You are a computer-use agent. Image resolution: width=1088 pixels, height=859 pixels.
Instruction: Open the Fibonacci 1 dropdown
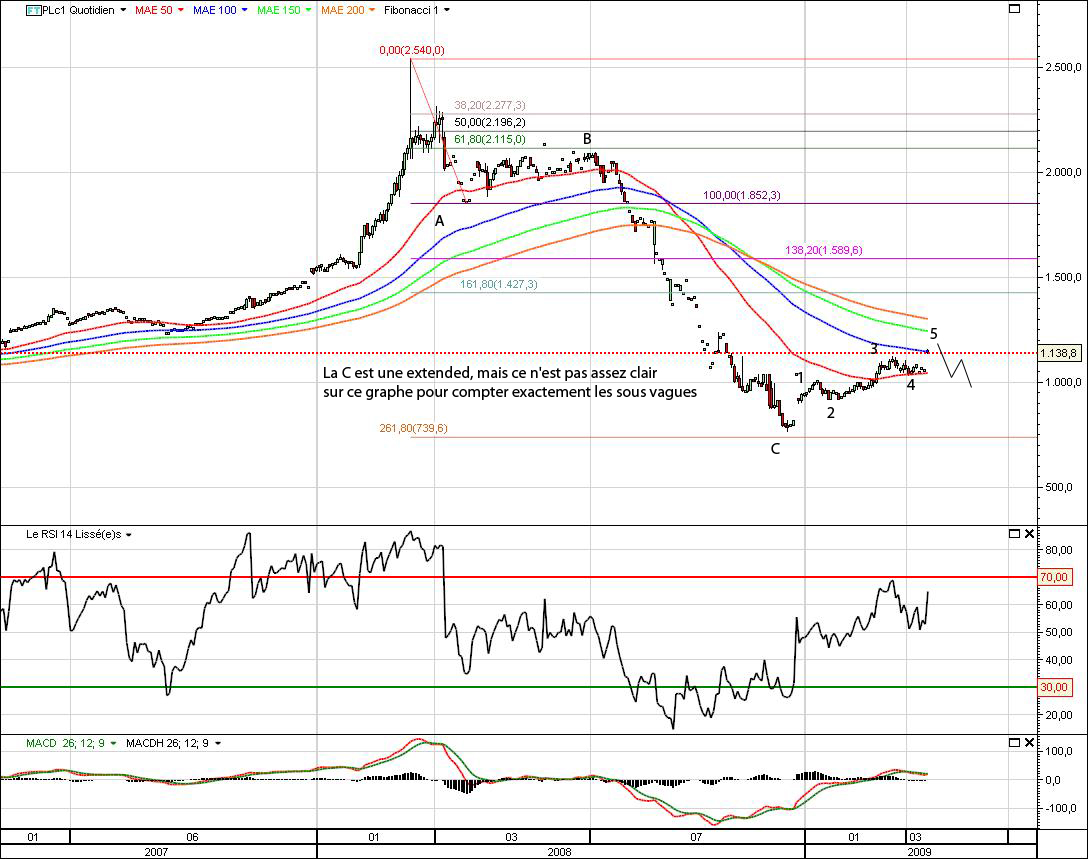(446, 10)
